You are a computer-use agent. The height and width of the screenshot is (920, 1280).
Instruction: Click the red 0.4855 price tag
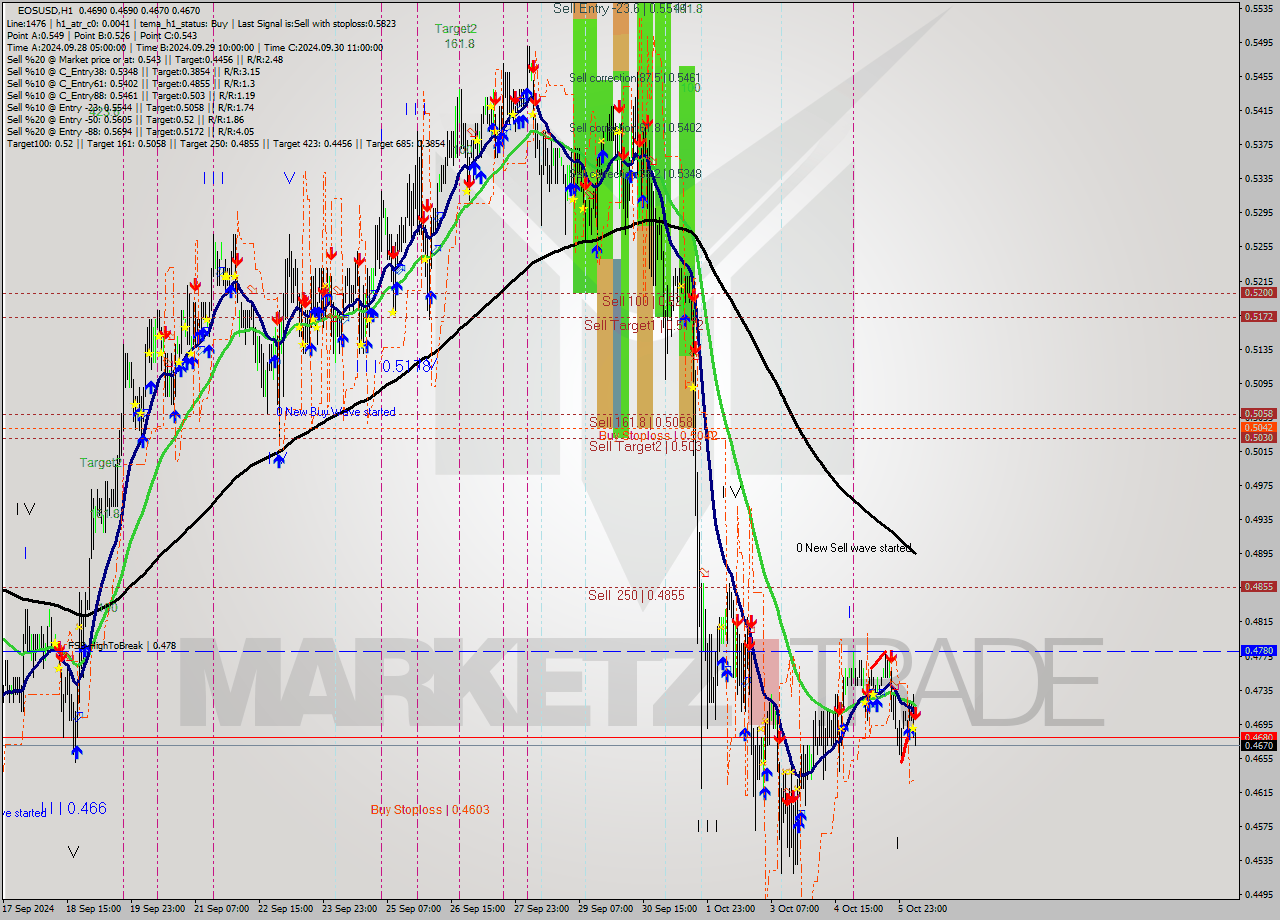click(1258, 587)
